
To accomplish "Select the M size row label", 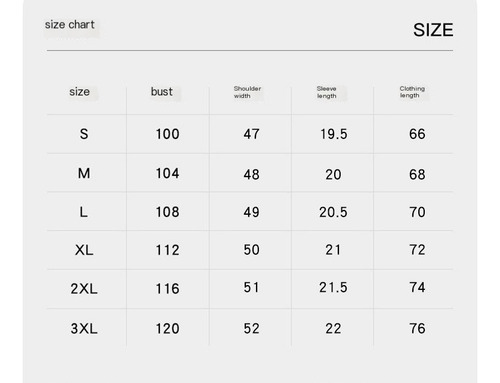I will pos(84,173).
